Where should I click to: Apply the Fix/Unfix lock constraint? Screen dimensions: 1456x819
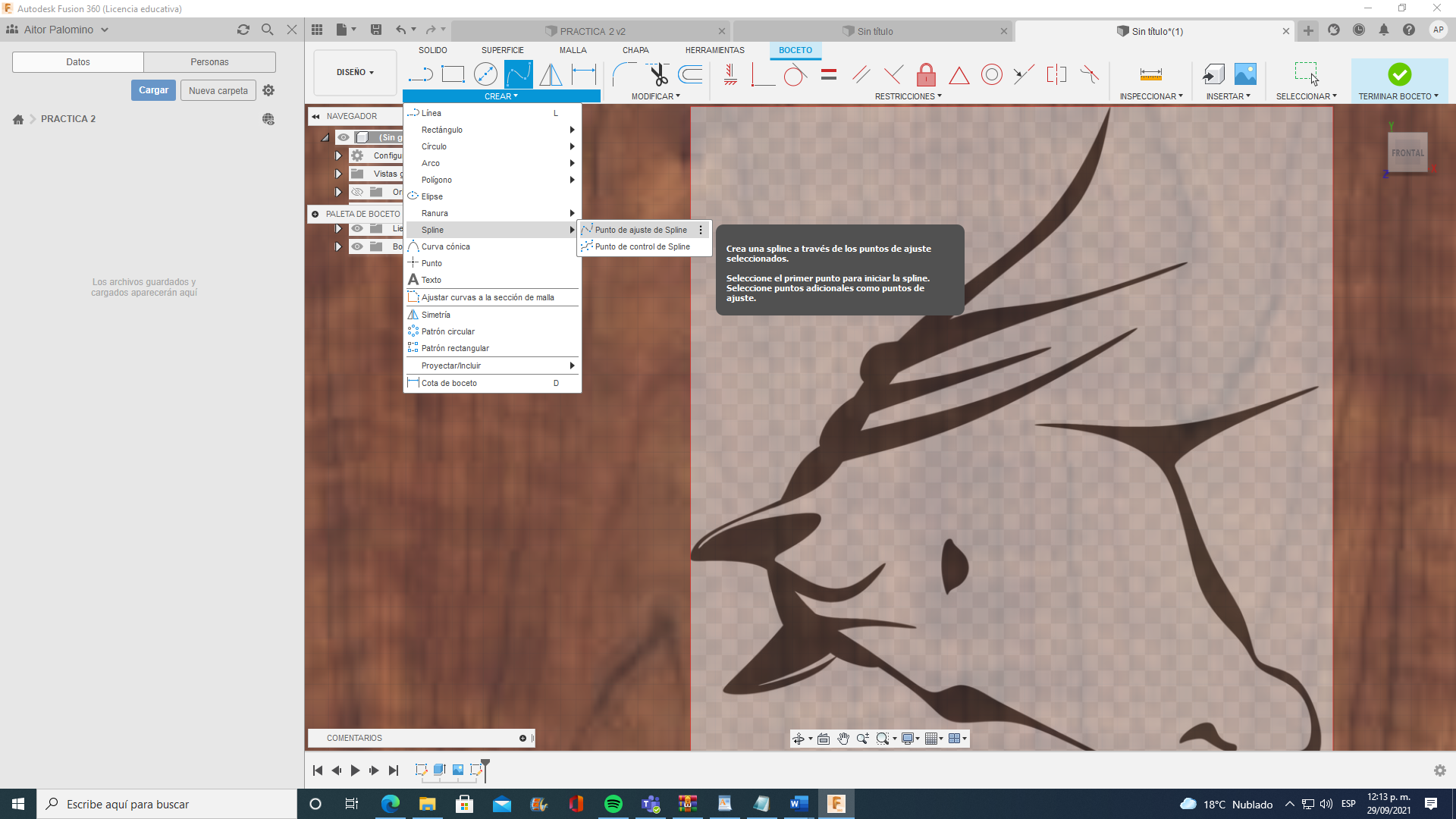click(x=926, y=74)
